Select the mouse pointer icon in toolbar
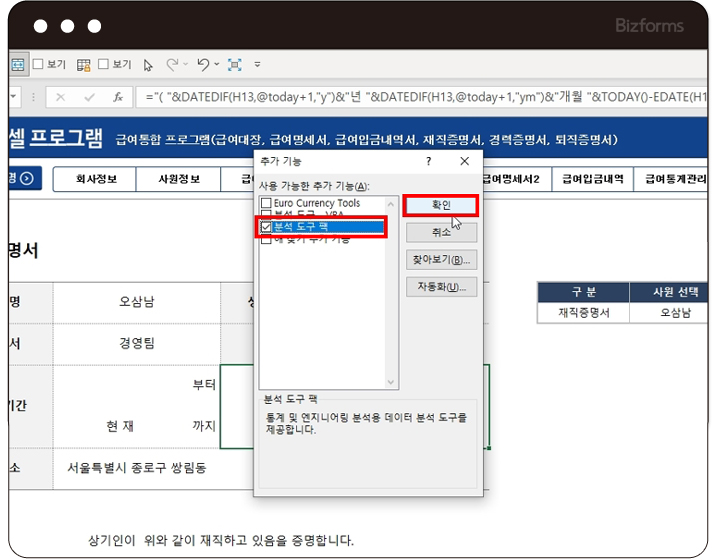Image resolution: width=715 pixels, height=560 pixels. point(148,65)
